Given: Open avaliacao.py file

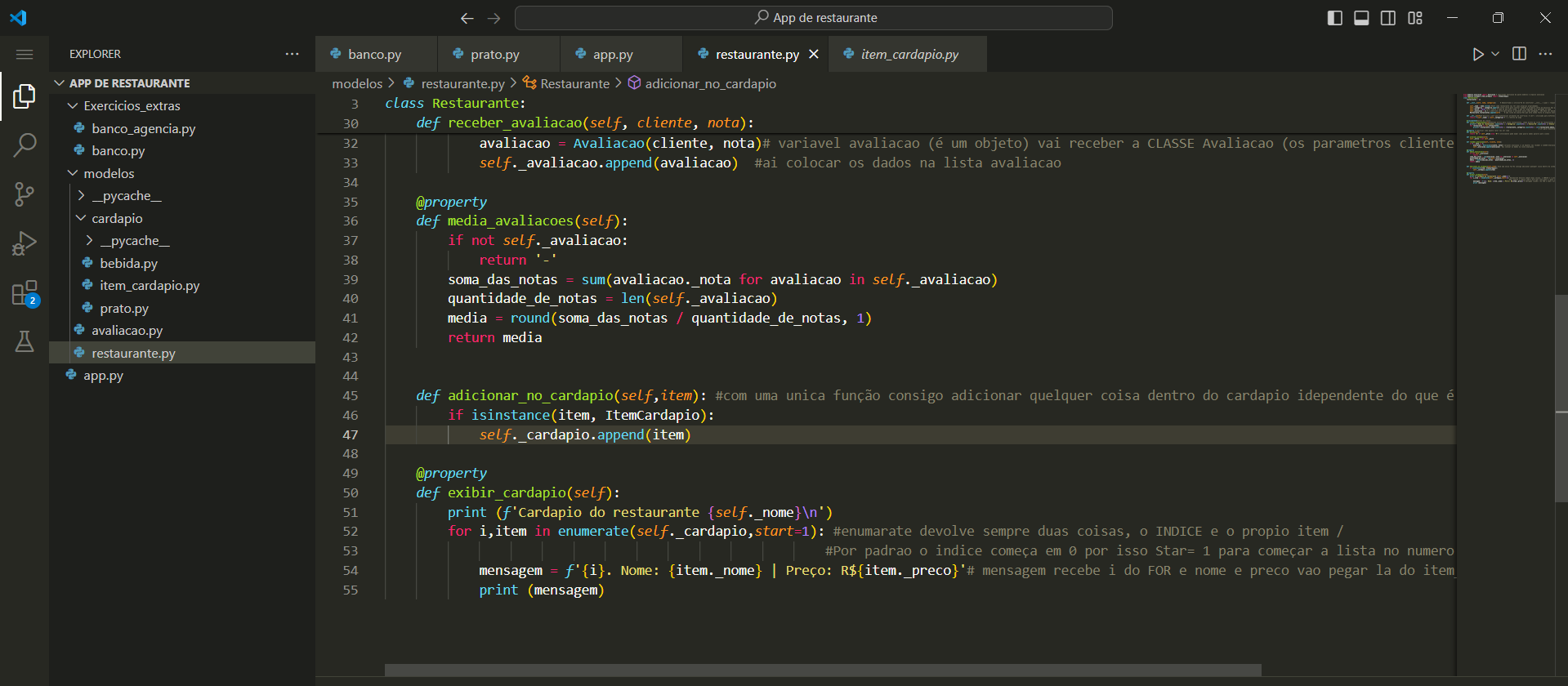Looking at the screenshot, I should coord(181,331).
